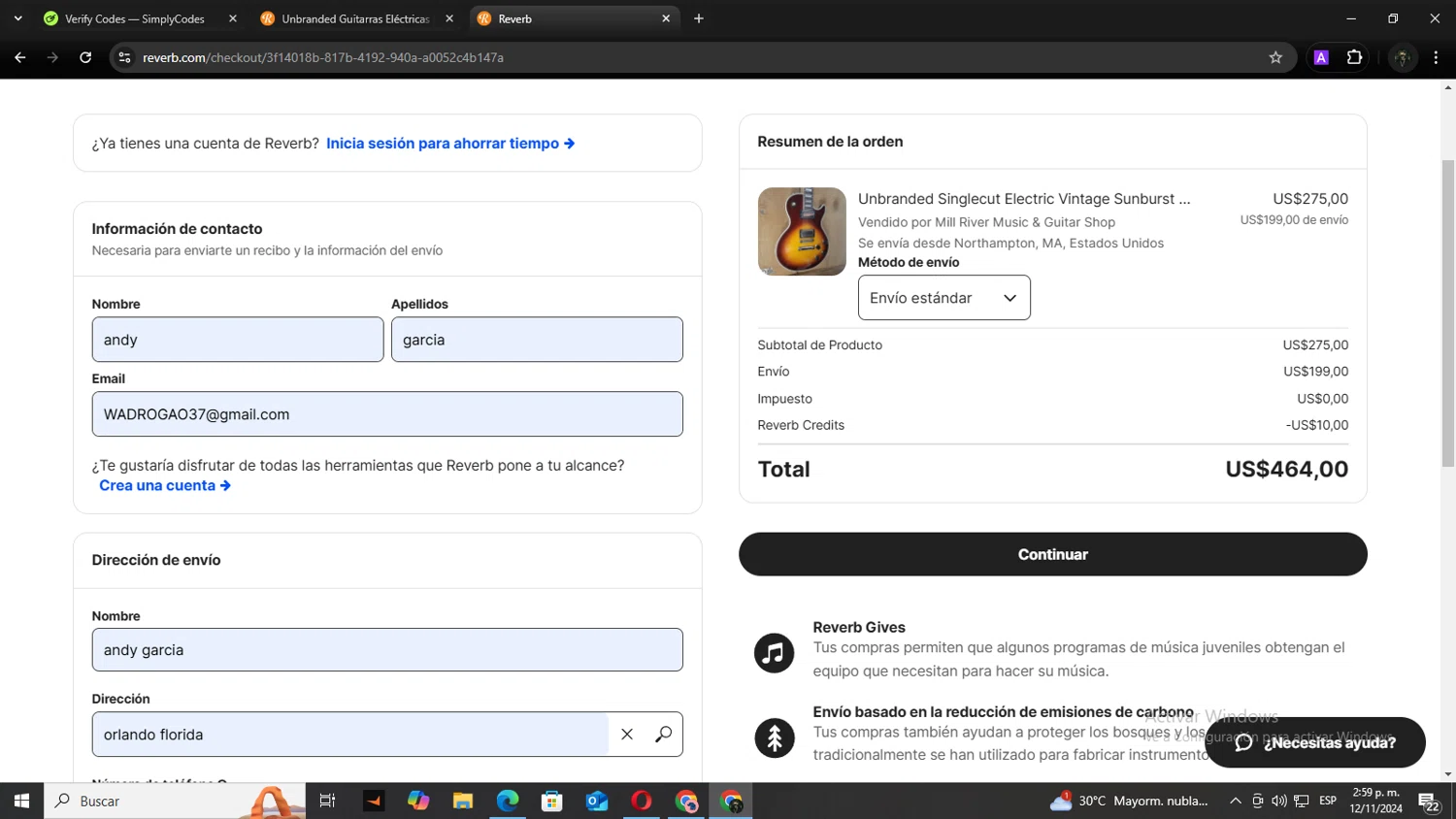Open Outlook from the taskbar
Image resolution: width=1456 pixels, height=819 pixels.
pos(597,801)
